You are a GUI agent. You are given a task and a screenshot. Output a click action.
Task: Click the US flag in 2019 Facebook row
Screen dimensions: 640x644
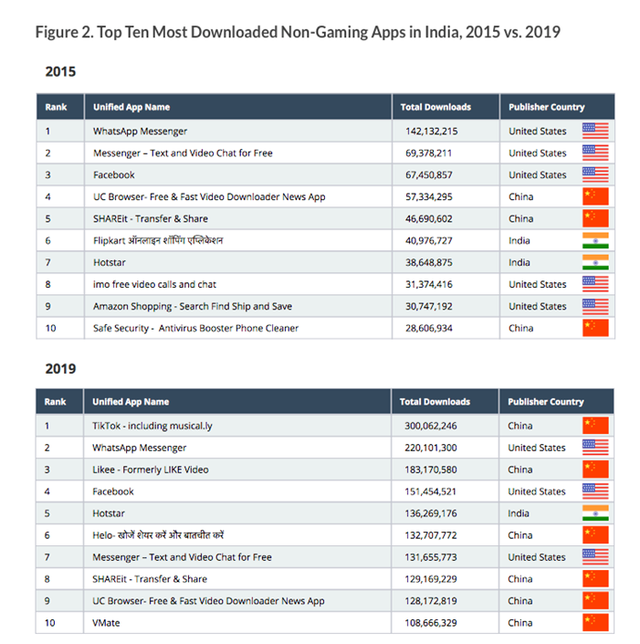(595, 491)
